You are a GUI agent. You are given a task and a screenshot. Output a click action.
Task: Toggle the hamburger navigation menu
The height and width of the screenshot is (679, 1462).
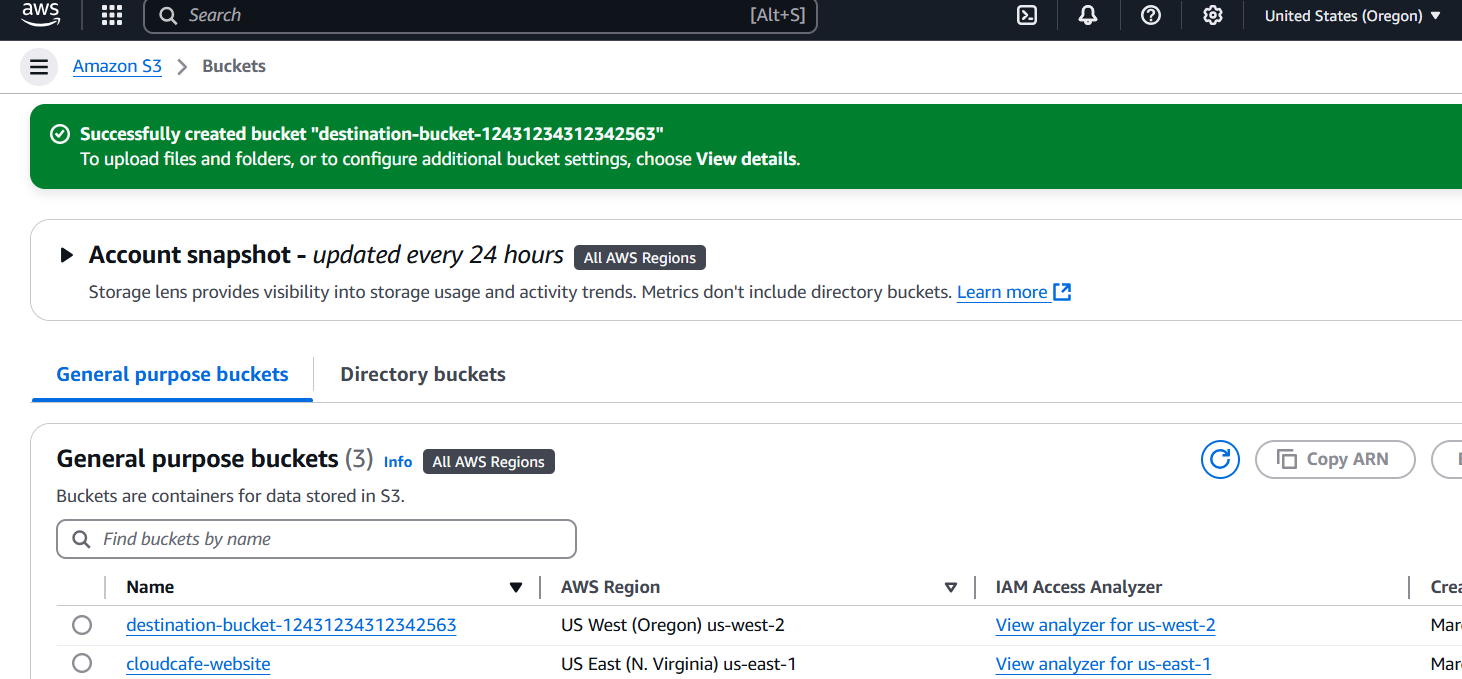pos(39,67)
